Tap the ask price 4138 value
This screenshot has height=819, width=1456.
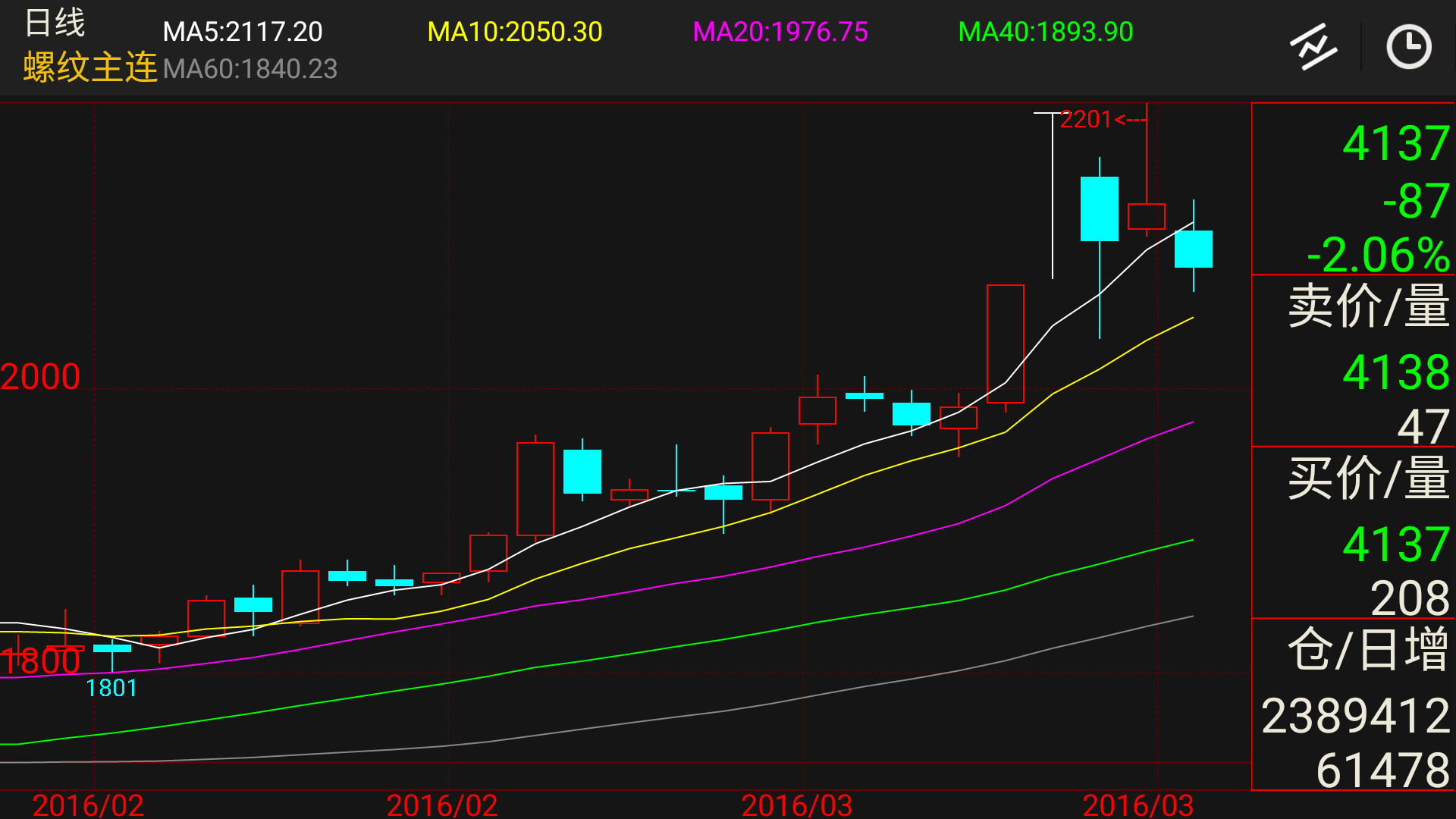click(1395, 372)
